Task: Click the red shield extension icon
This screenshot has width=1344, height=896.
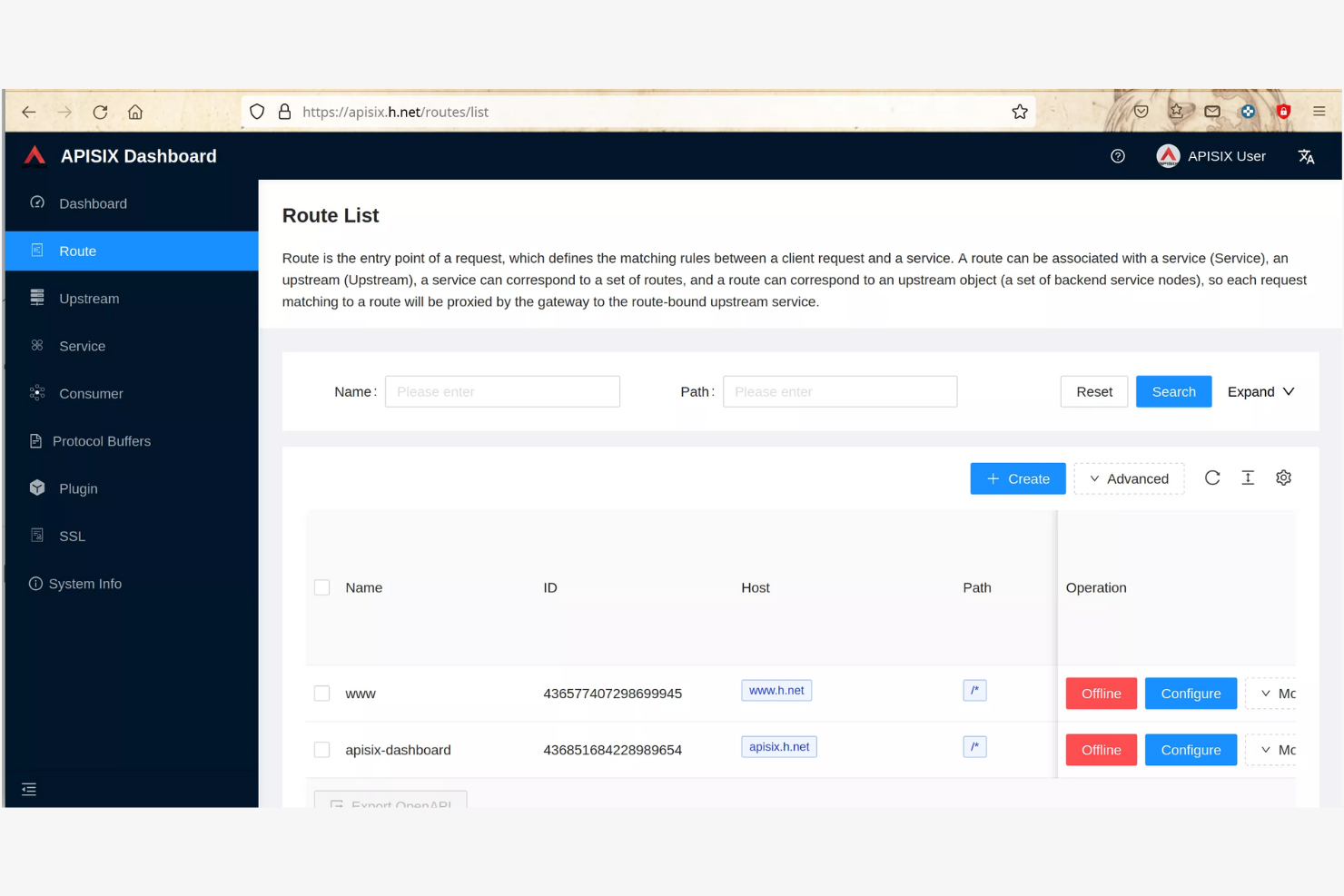Action: (x=1283, y=112)
